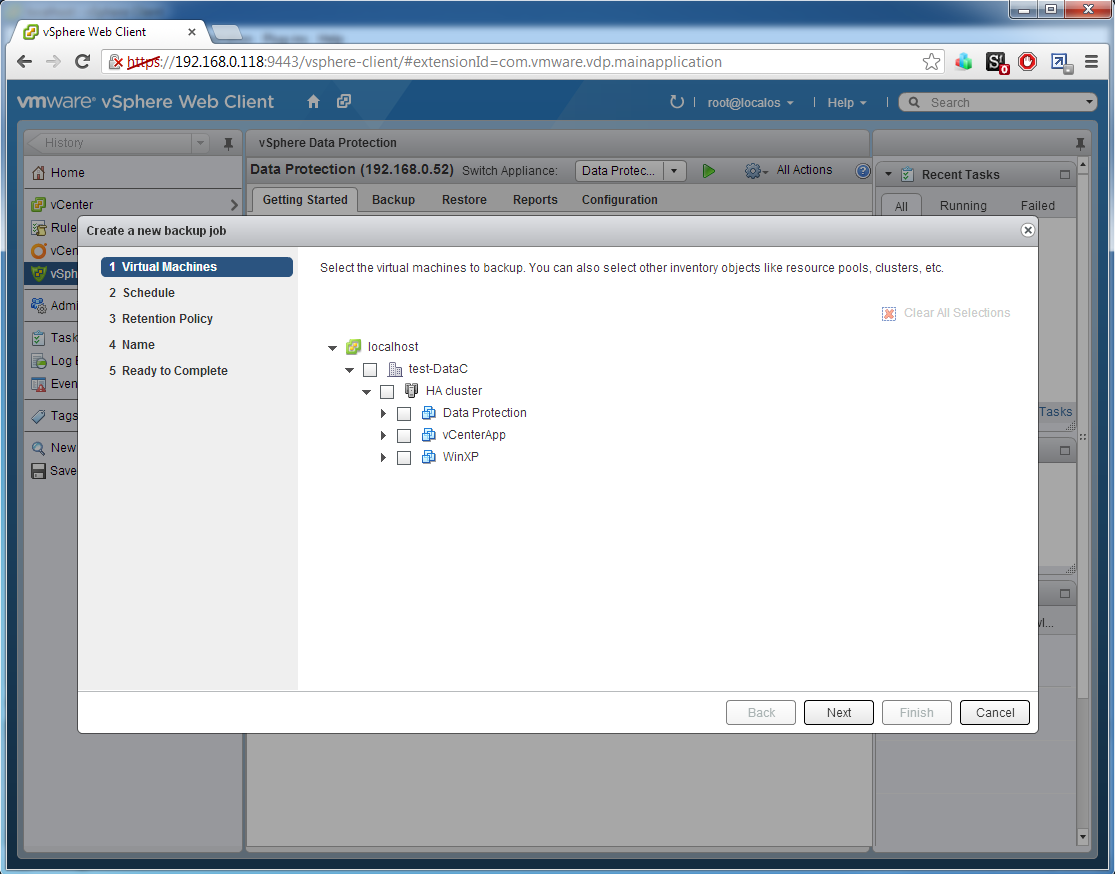Click the Home house icon in navigator
Image resolution: width=1115 pixels, height=874 pixels.
coord(38,173)
